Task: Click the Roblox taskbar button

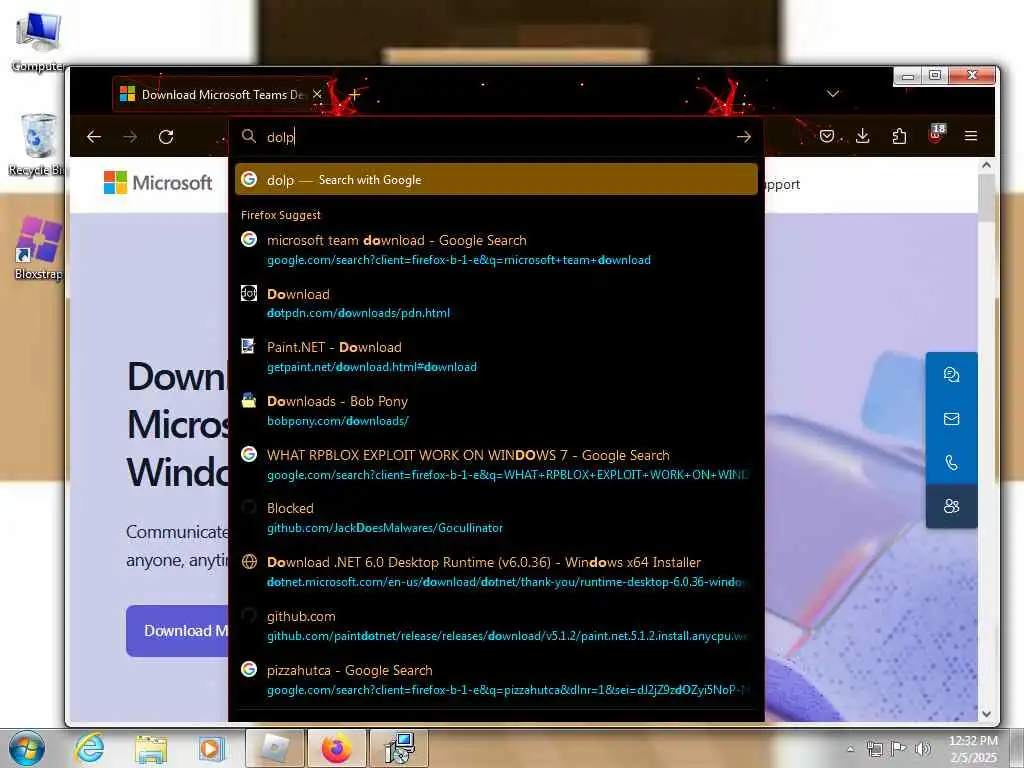Action: tap(275, 748)
